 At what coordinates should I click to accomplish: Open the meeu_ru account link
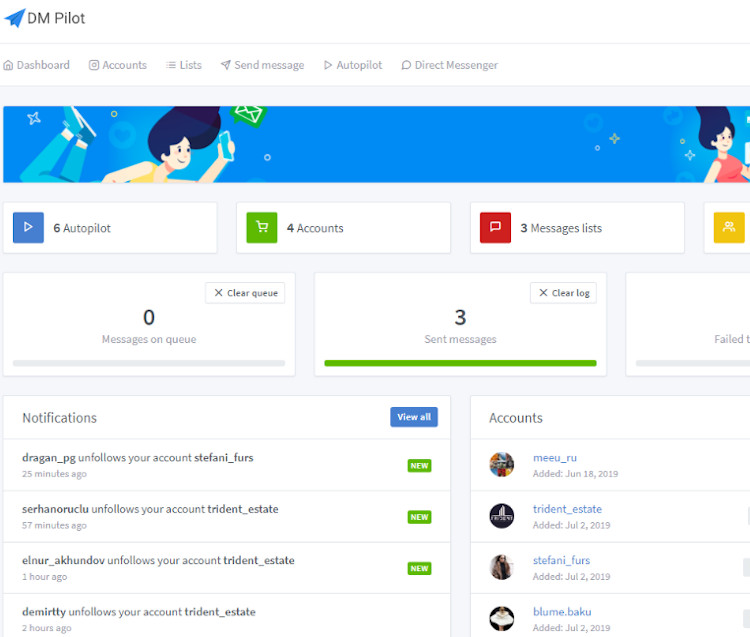(555, 458)
